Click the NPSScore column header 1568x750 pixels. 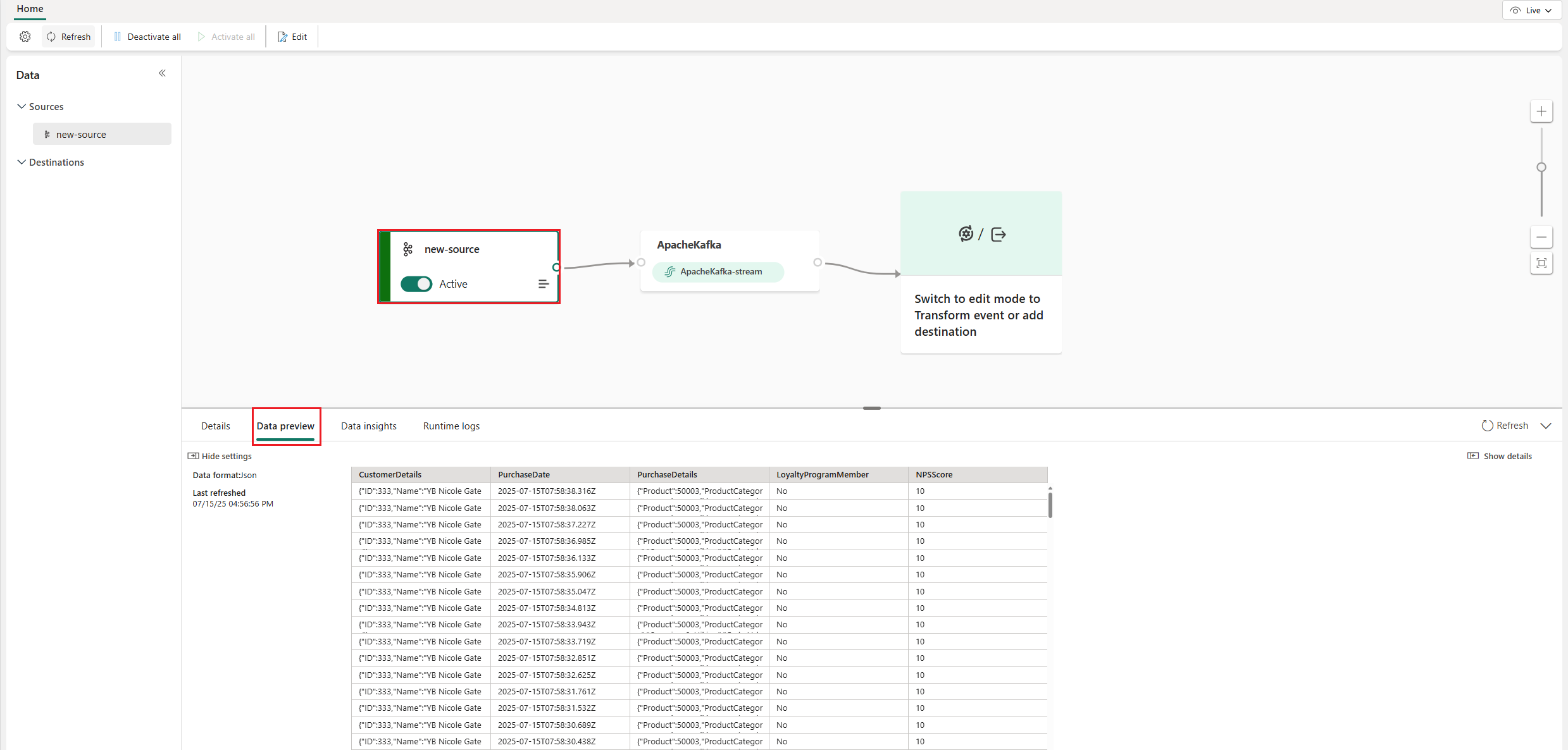coord(978,475)
